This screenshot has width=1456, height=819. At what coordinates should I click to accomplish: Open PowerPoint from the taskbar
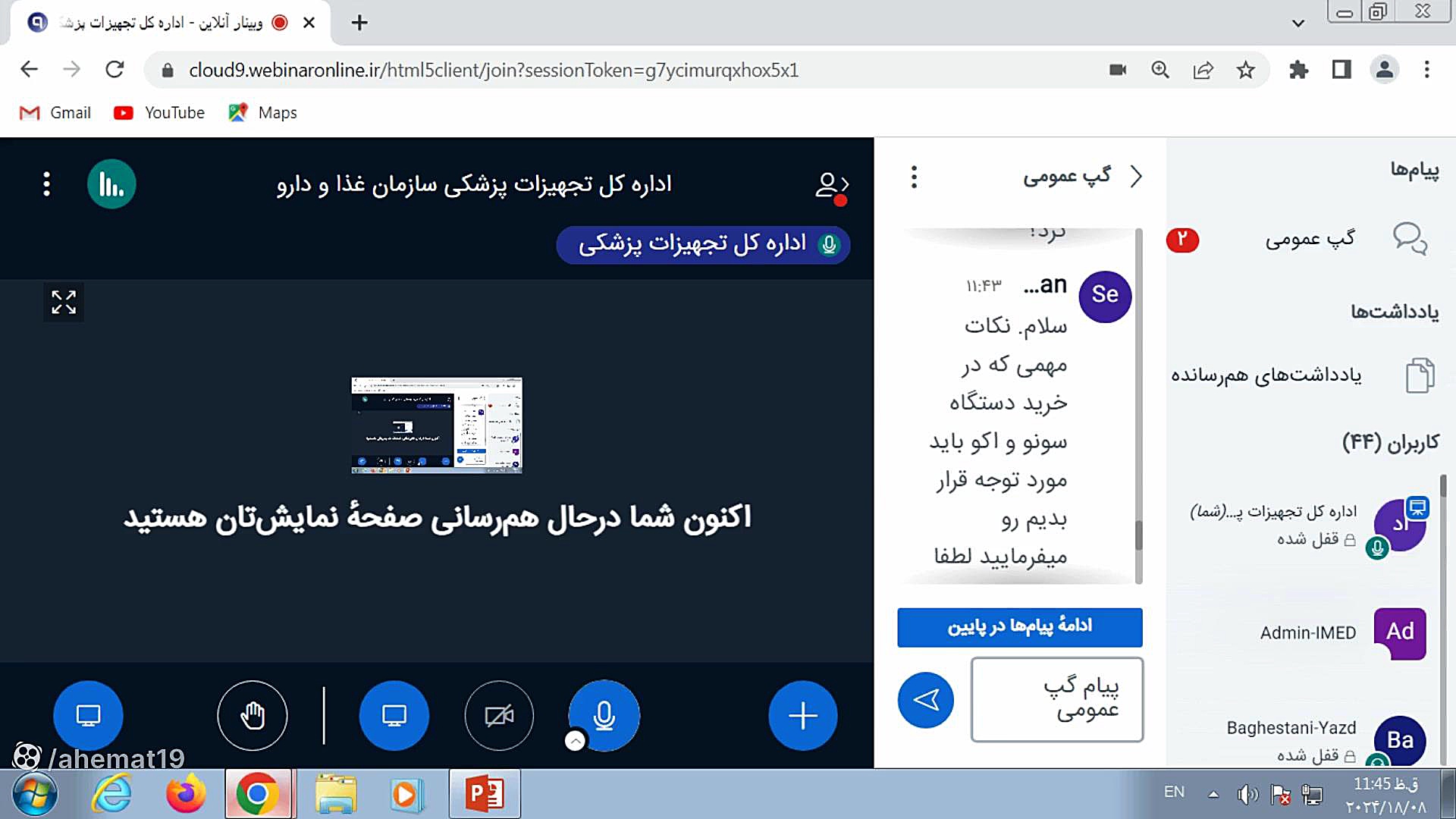(485, 793)
